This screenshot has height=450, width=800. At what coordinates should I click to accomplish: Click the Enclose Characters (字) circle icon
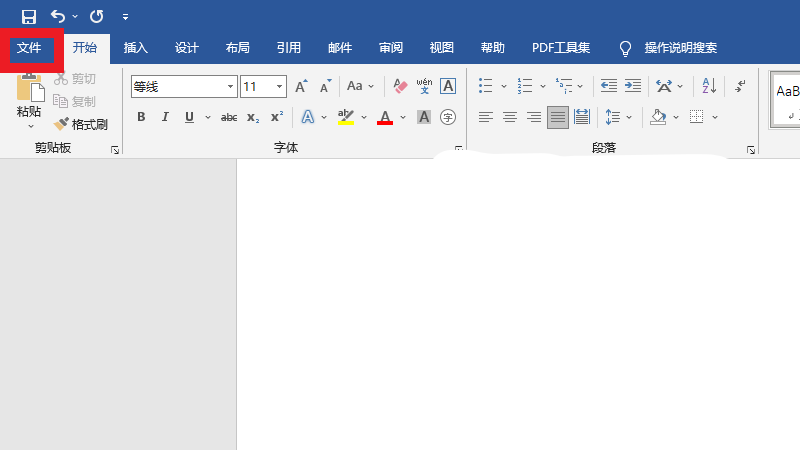(x=448, y=117)
